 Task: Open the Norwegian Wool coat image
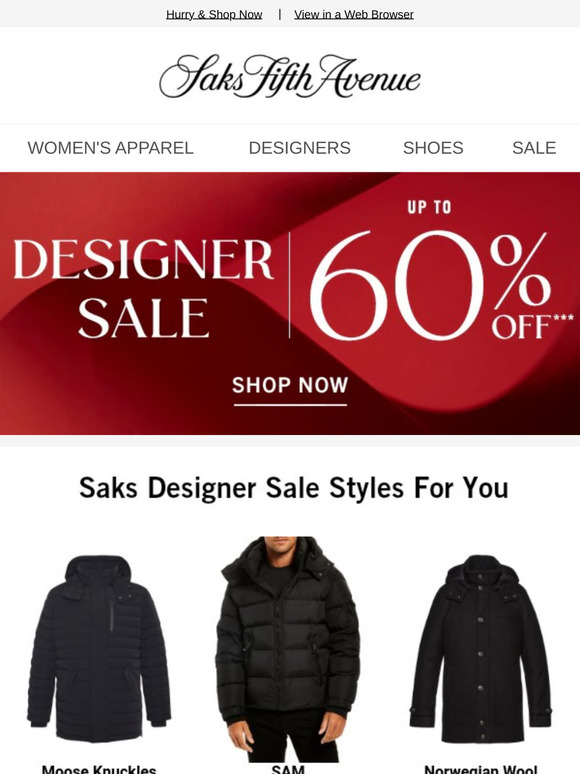pyautogui.click(x=480, y=649)
